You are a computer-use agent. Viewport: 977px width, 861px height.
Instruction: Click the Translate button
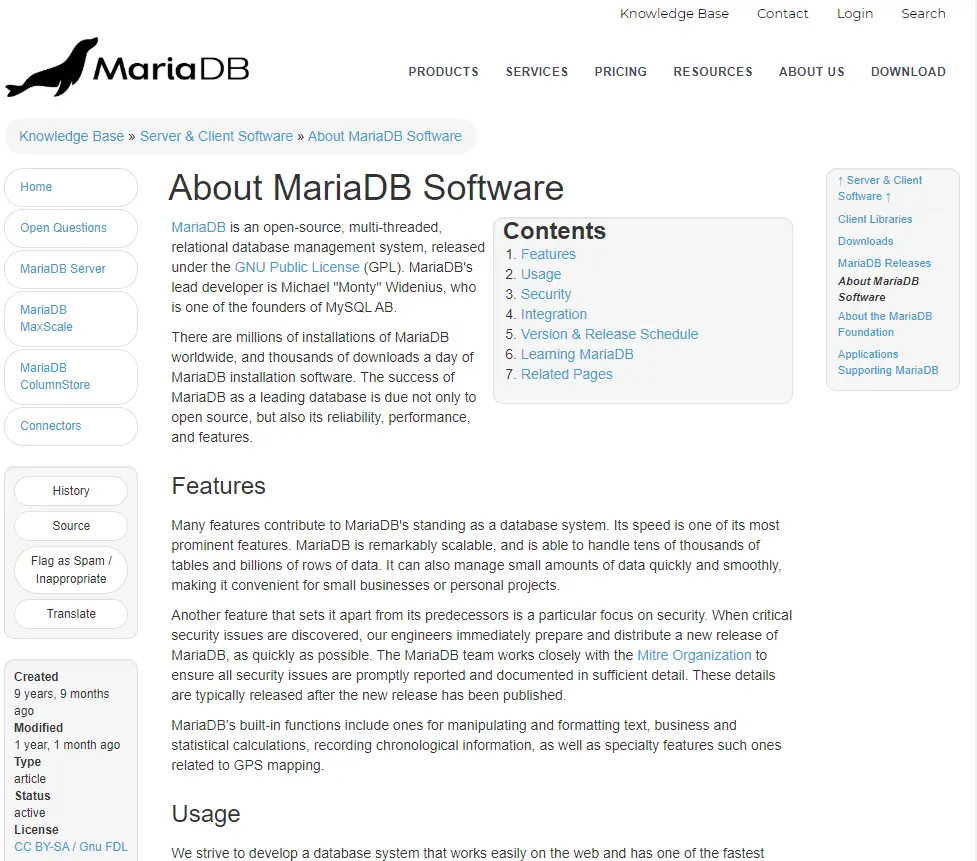click(x=71, y=614)
